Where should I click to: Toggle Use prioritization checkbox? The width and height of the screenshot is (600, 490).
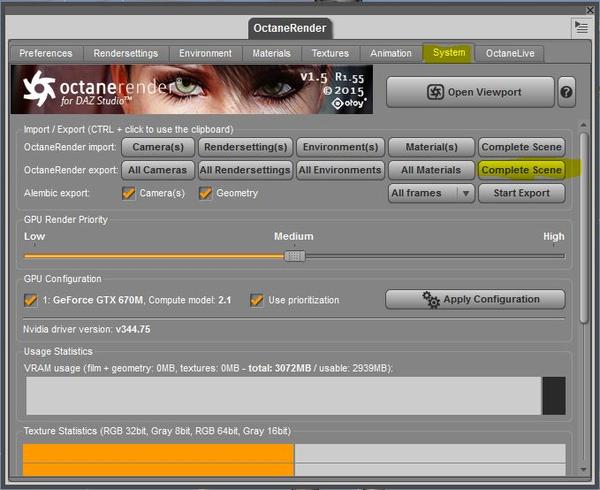257,300
